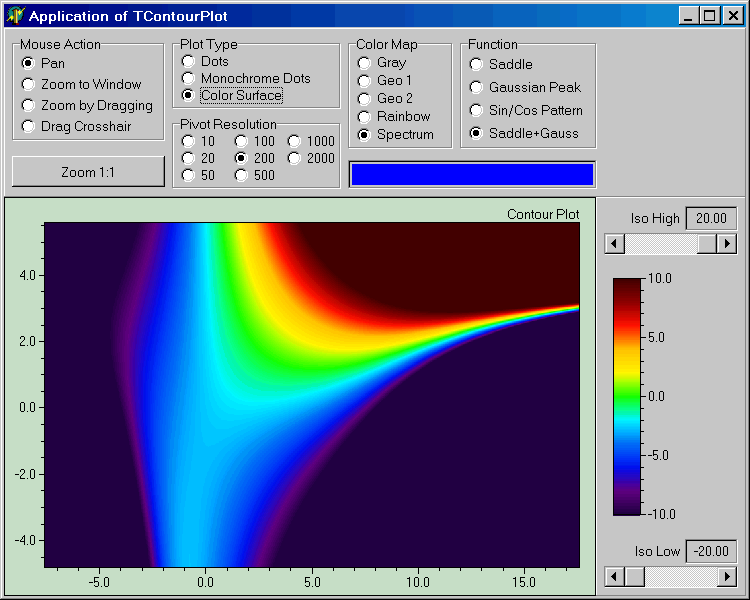Select the Sin/Cos Pattern function

coord(477,111)
